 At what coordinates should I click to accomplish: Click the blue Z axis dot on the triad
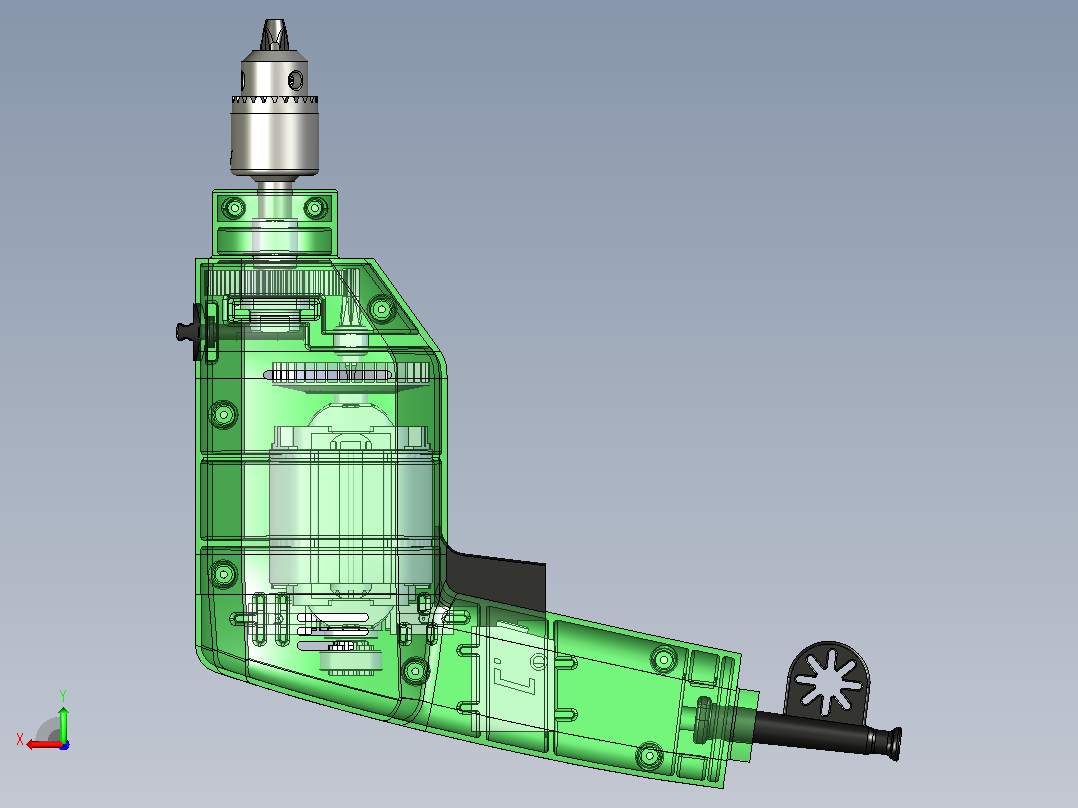pos(64,745)
